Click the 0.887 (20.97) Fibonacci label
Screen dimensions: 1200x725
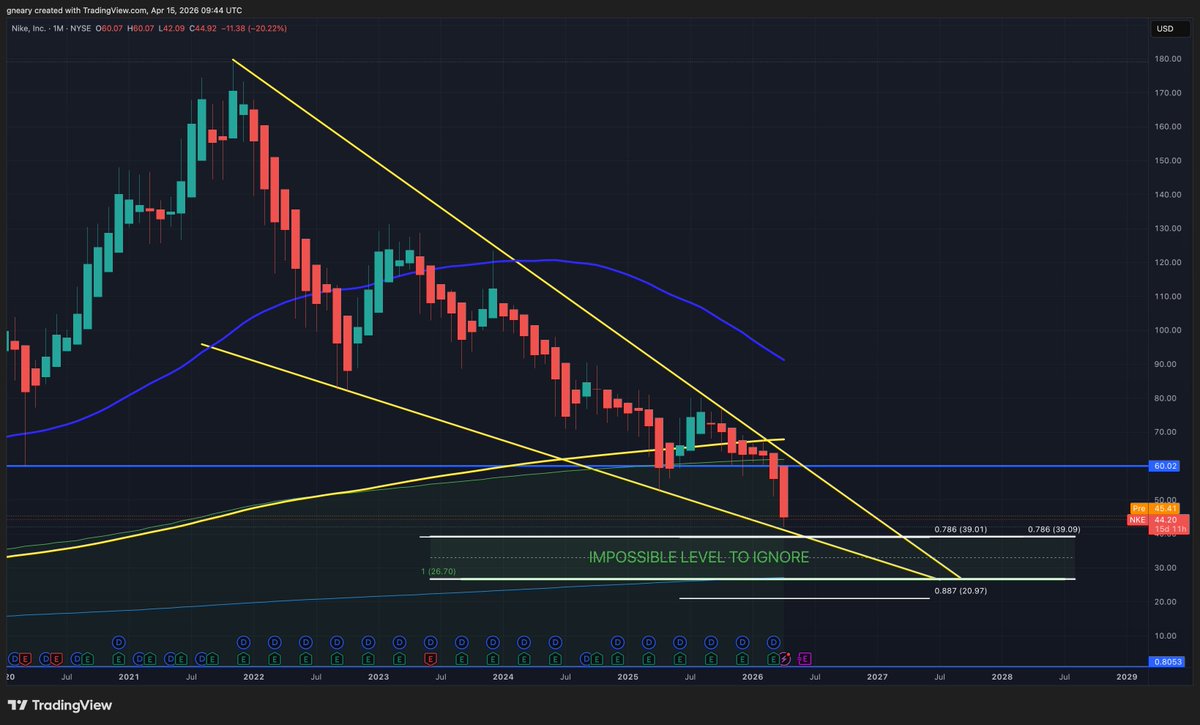961,591
